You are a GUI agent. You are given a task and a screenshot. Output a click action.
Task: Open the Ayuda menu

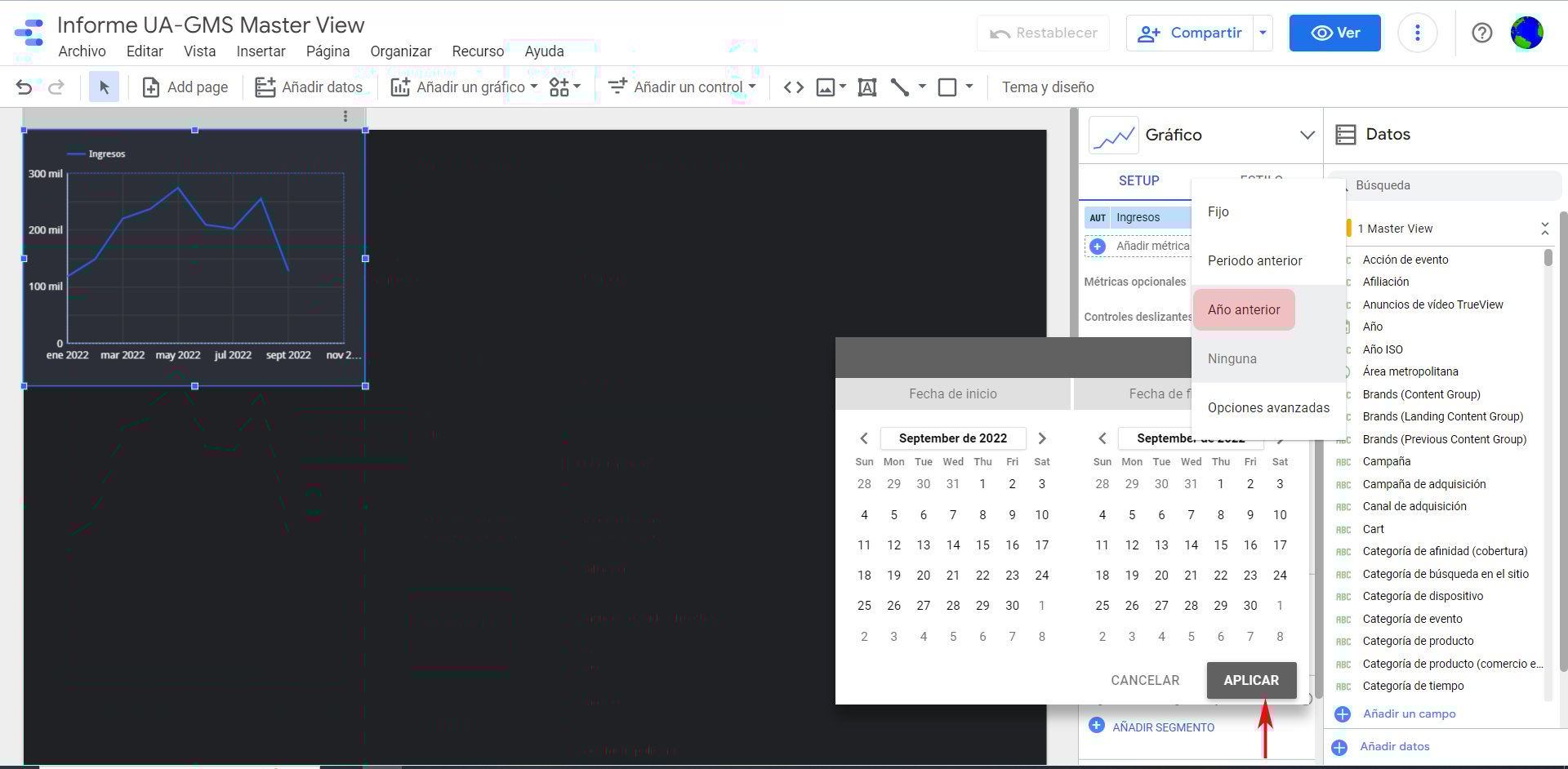click(544, 51)
